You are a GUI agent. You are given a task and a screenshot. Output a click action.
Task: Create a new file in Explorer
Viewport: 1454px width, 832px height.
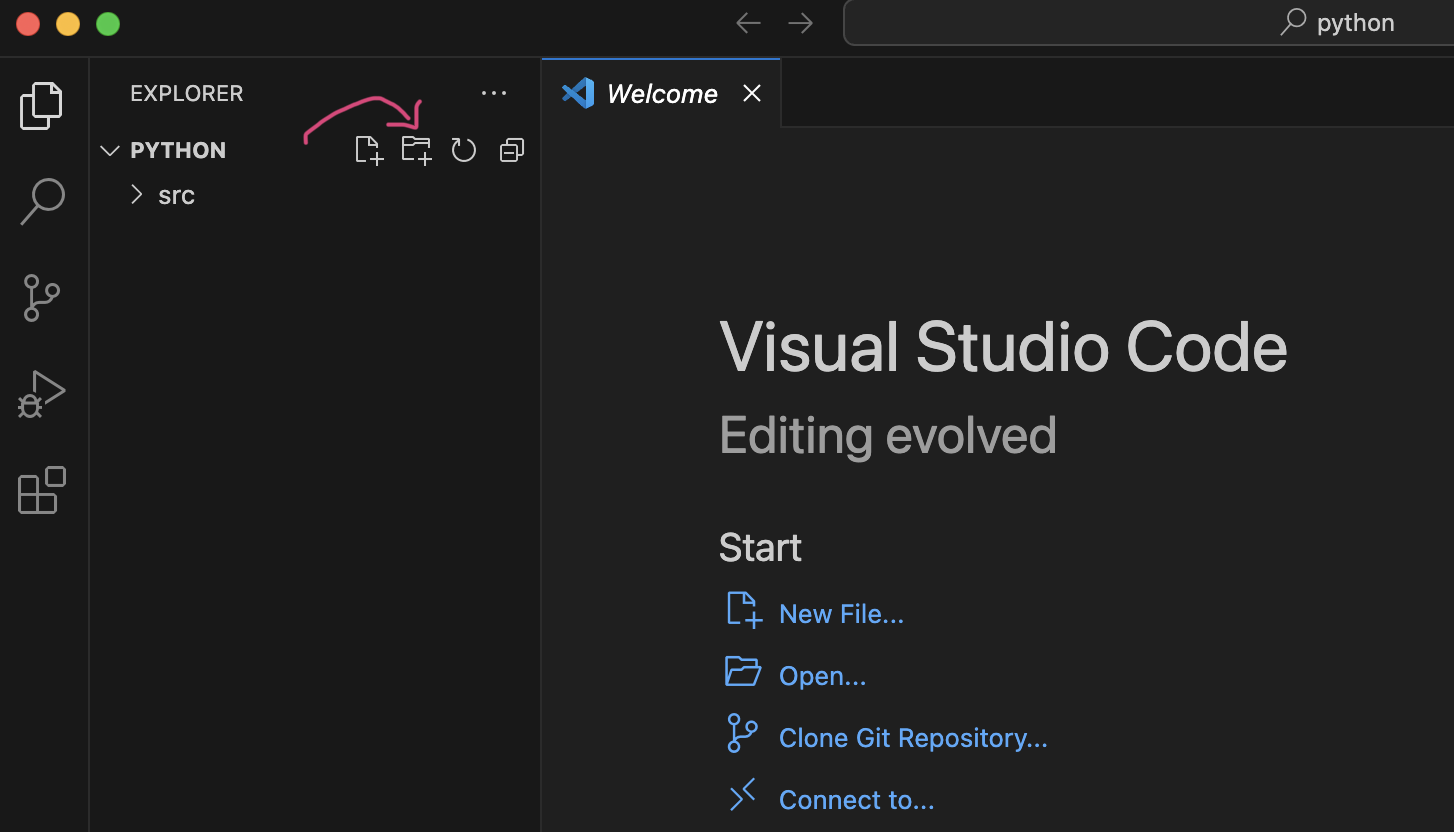pos(369,150)
